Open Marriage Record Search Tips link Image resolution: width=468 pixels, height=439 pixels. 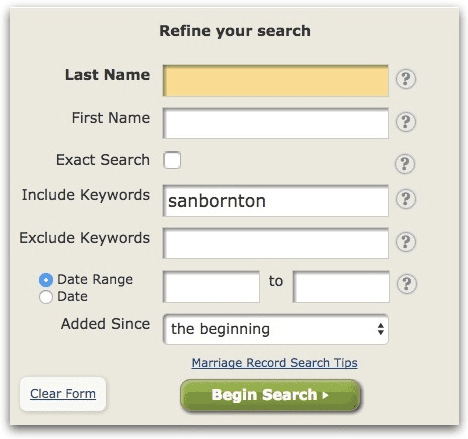[274, 363]
